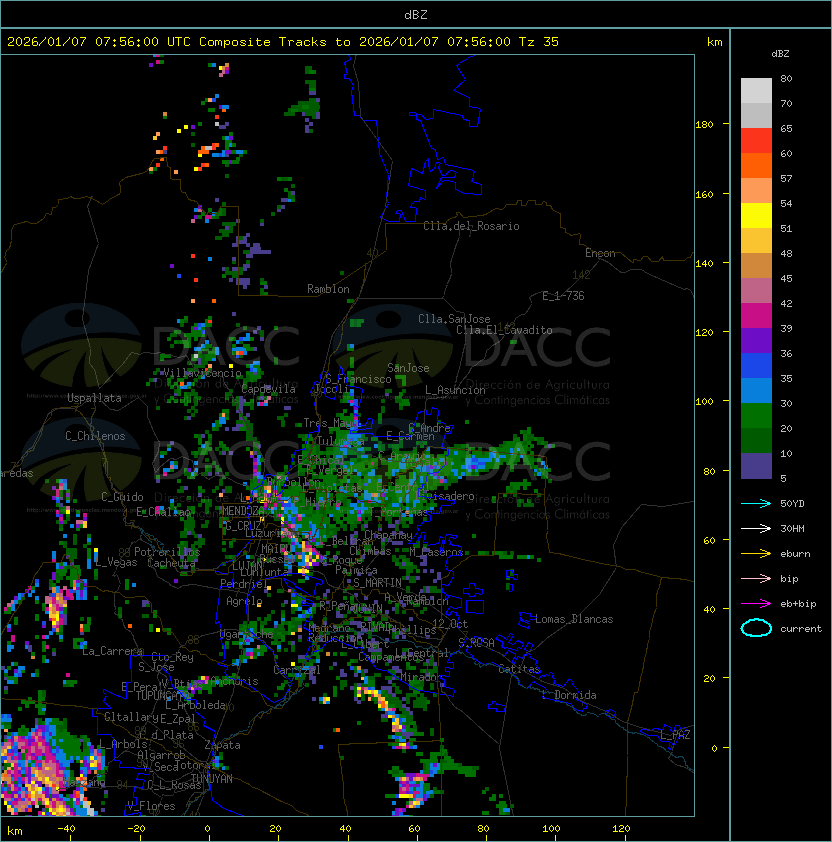Click the Uspallata place label
The image size is (832, 842).
94,398
